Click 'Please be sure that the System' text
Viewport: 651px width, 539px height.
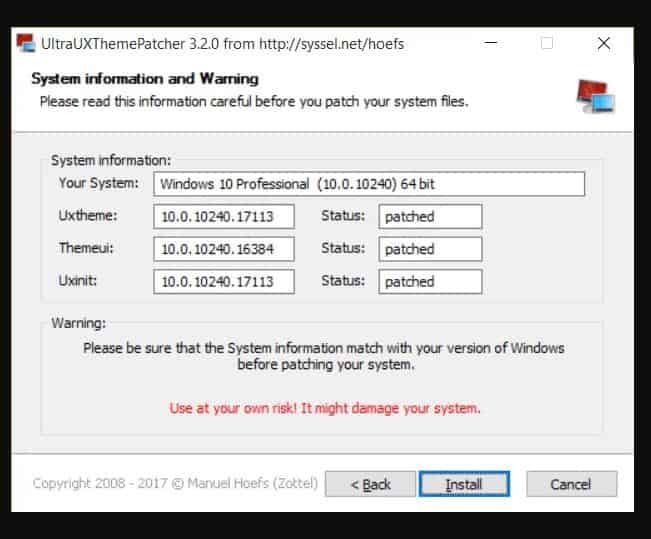click(324, 356)
